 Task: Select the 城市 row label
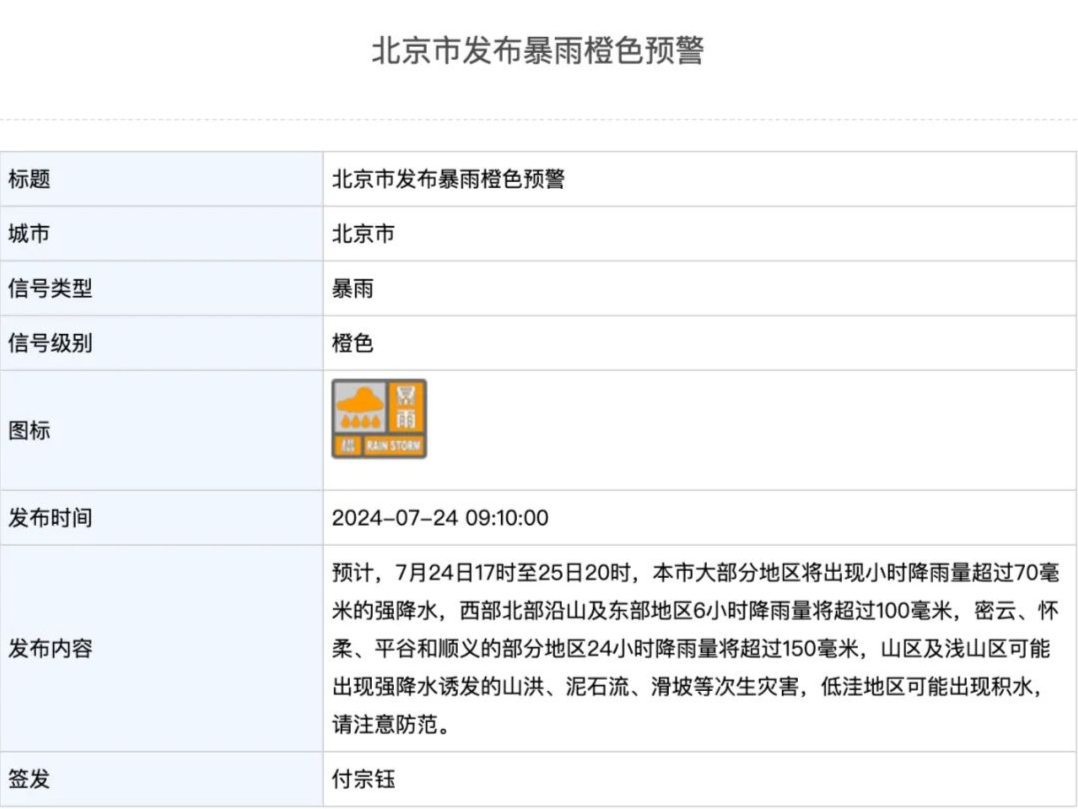pos(29,235)
